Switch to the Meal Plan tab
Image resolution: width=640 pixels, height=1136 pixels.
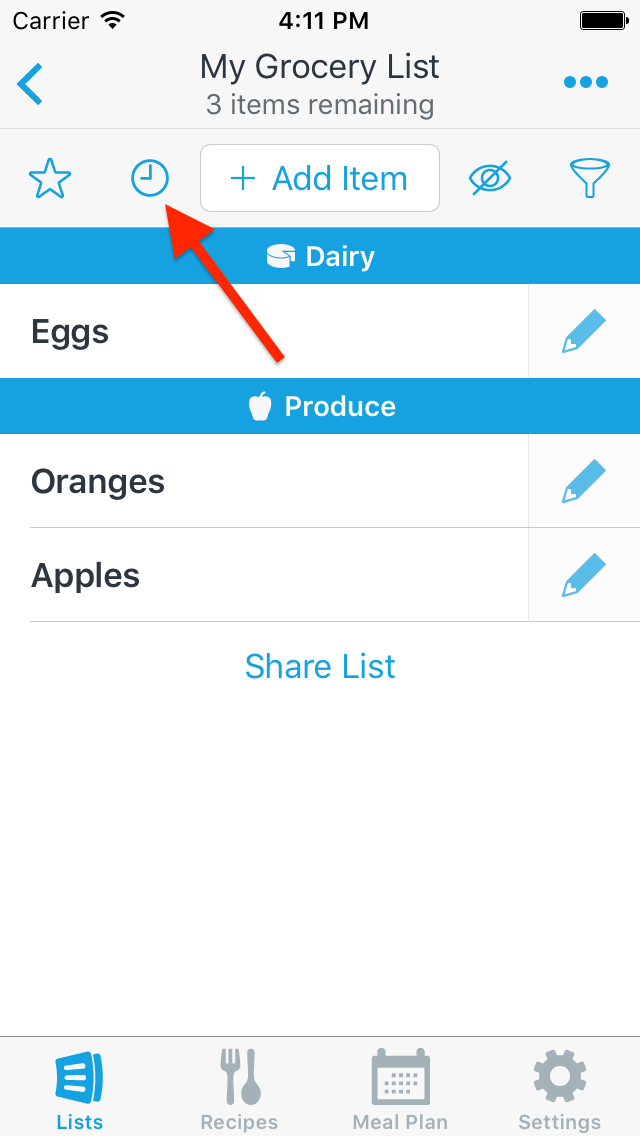click(x=400, y=1088)
